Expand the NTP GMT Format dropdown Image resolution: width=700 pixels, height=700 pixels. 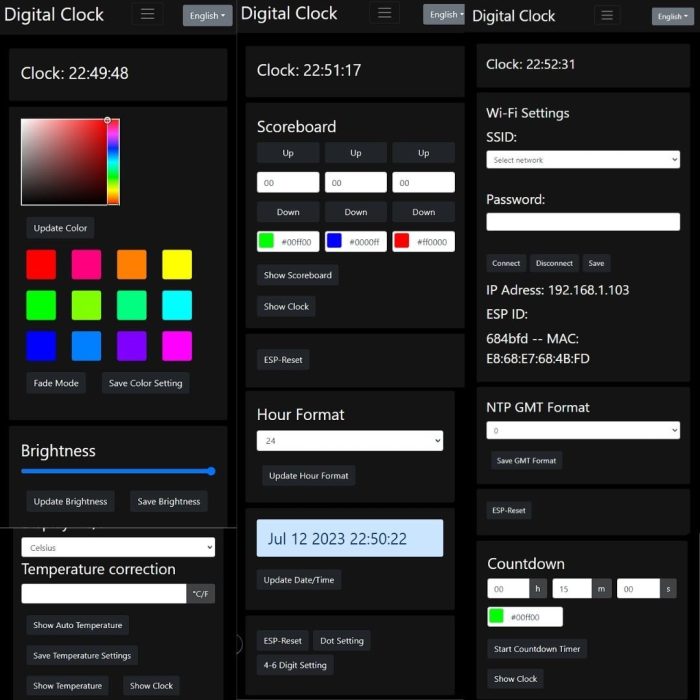583,430
